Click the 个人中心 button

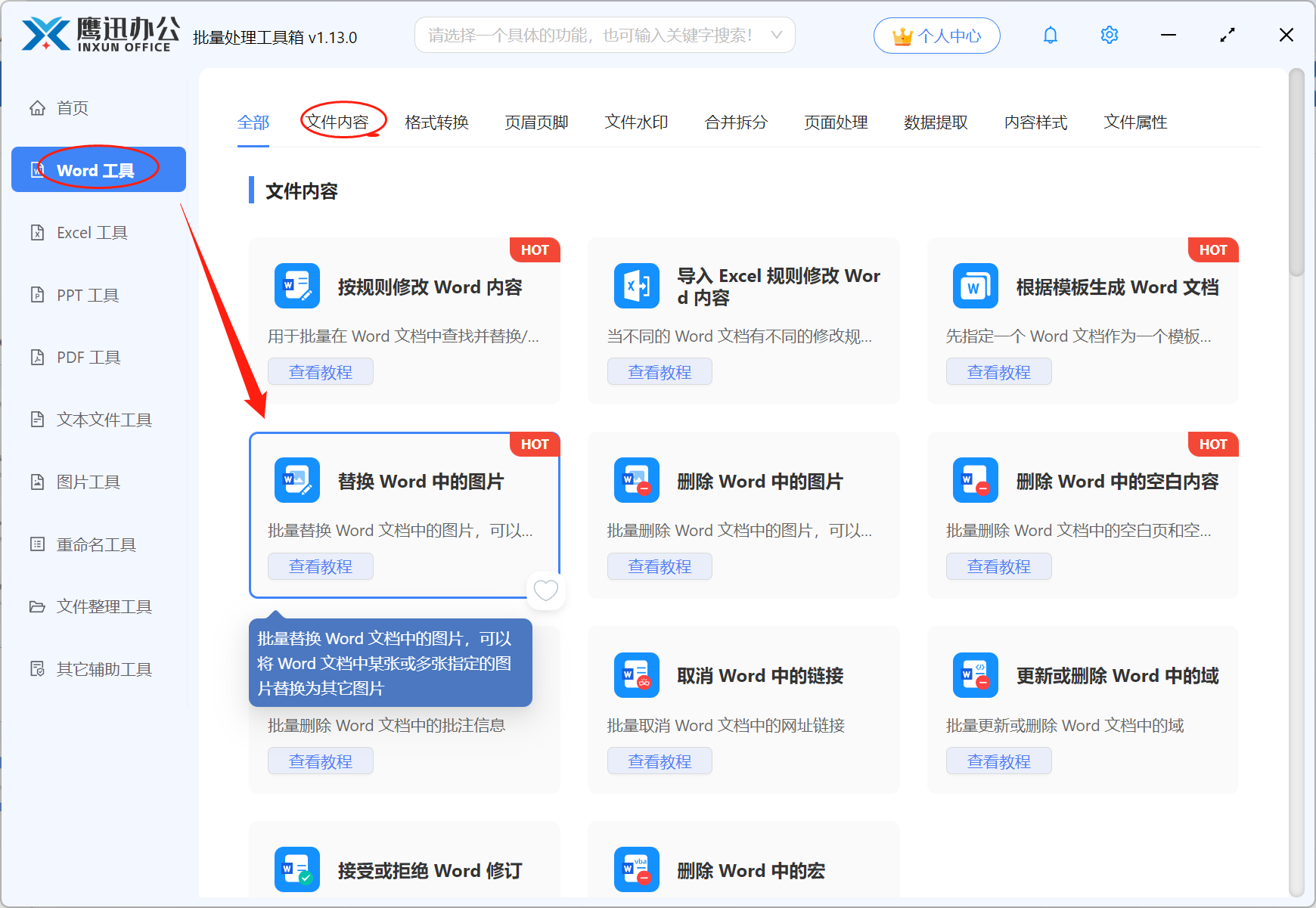click(x=936, y=35)
